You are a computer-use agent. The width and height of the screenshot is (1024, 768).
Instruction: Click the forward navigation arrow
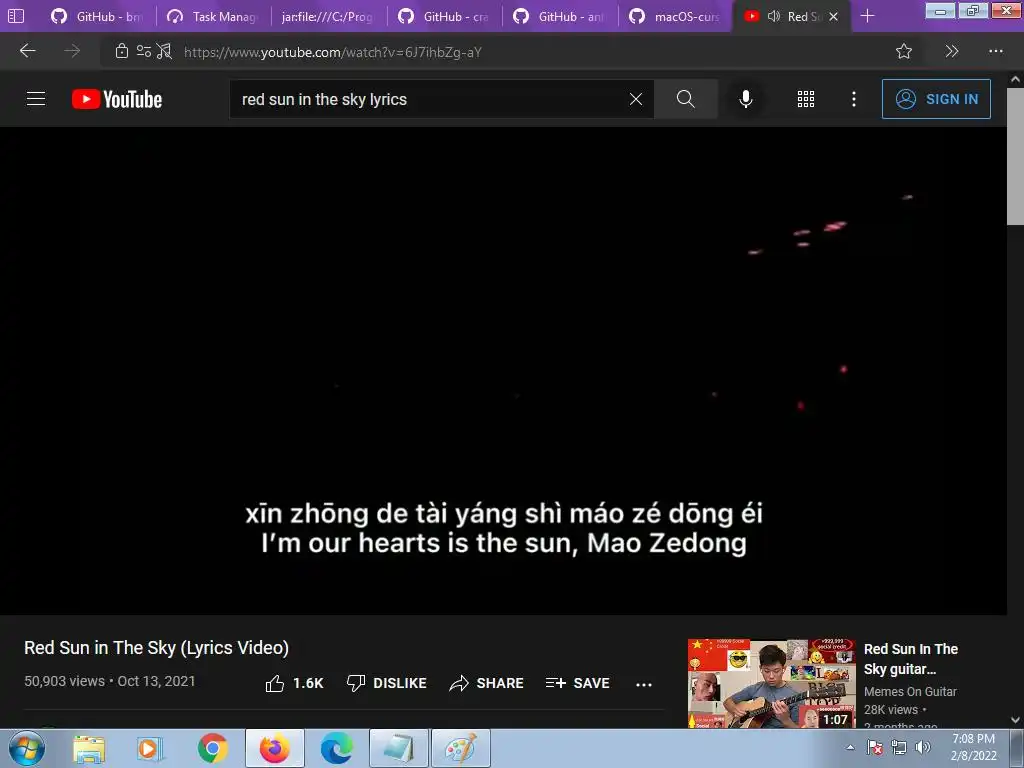pos(72,51)
